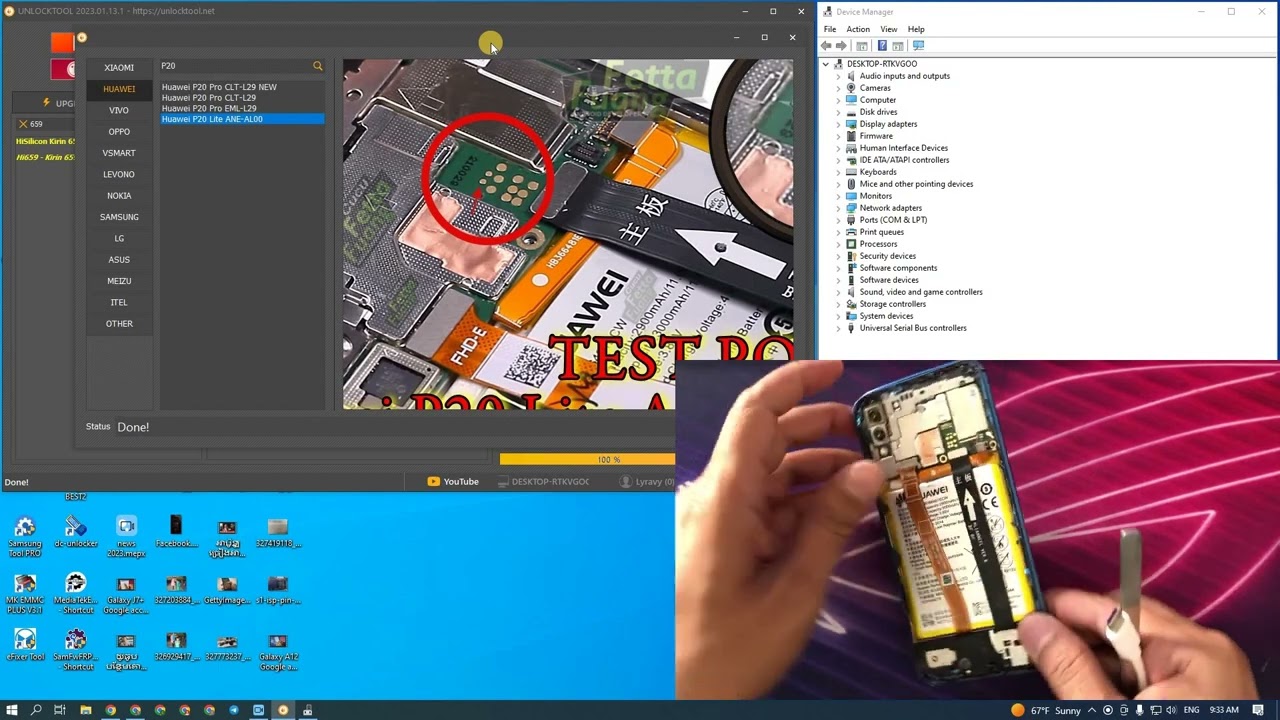Open Windows Start menu
Viewport: 1280px width, 720px height.
pos(12,710)
